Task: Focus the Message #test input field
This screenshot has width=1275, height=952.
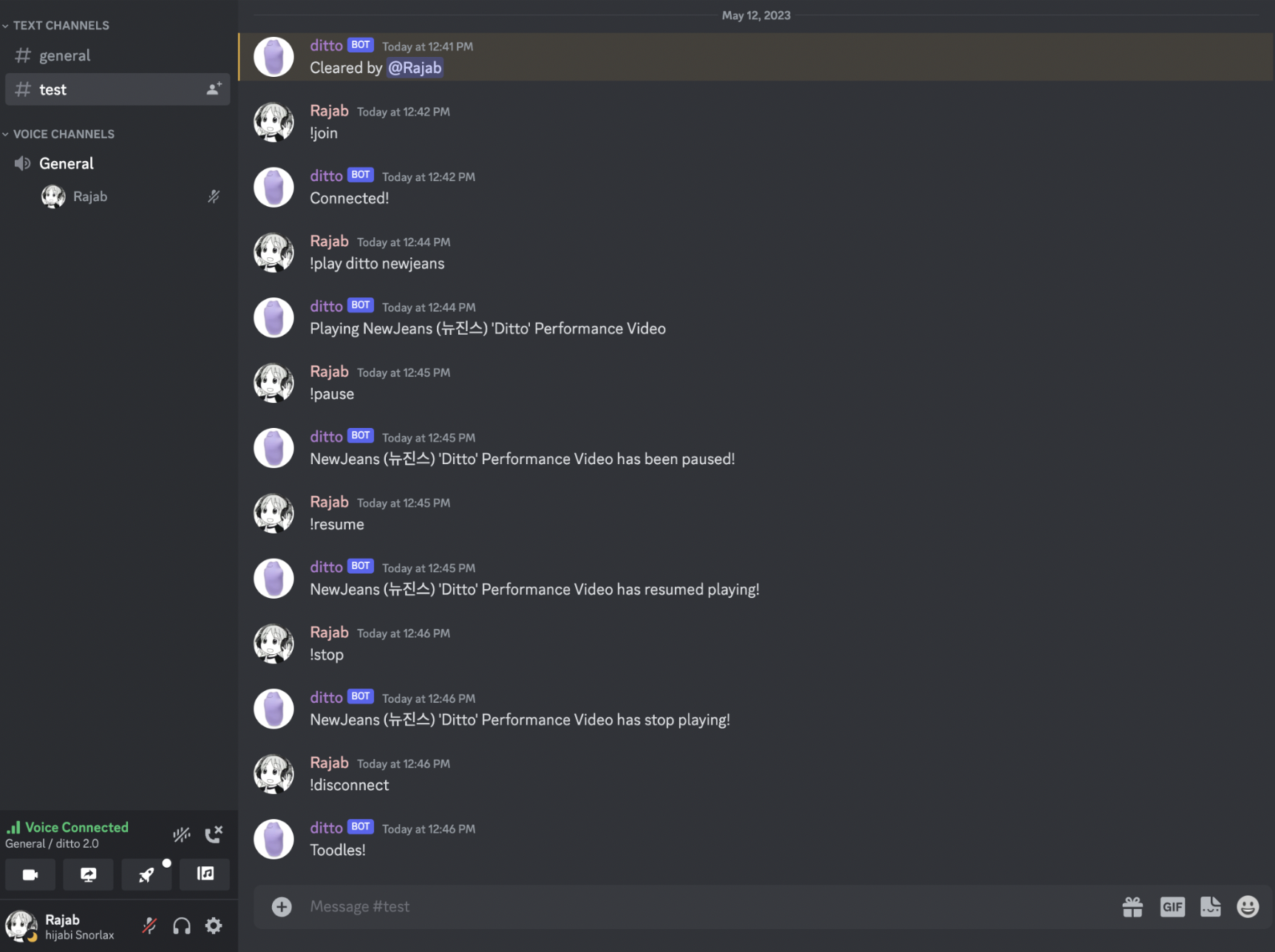Action: click(710, 907)
